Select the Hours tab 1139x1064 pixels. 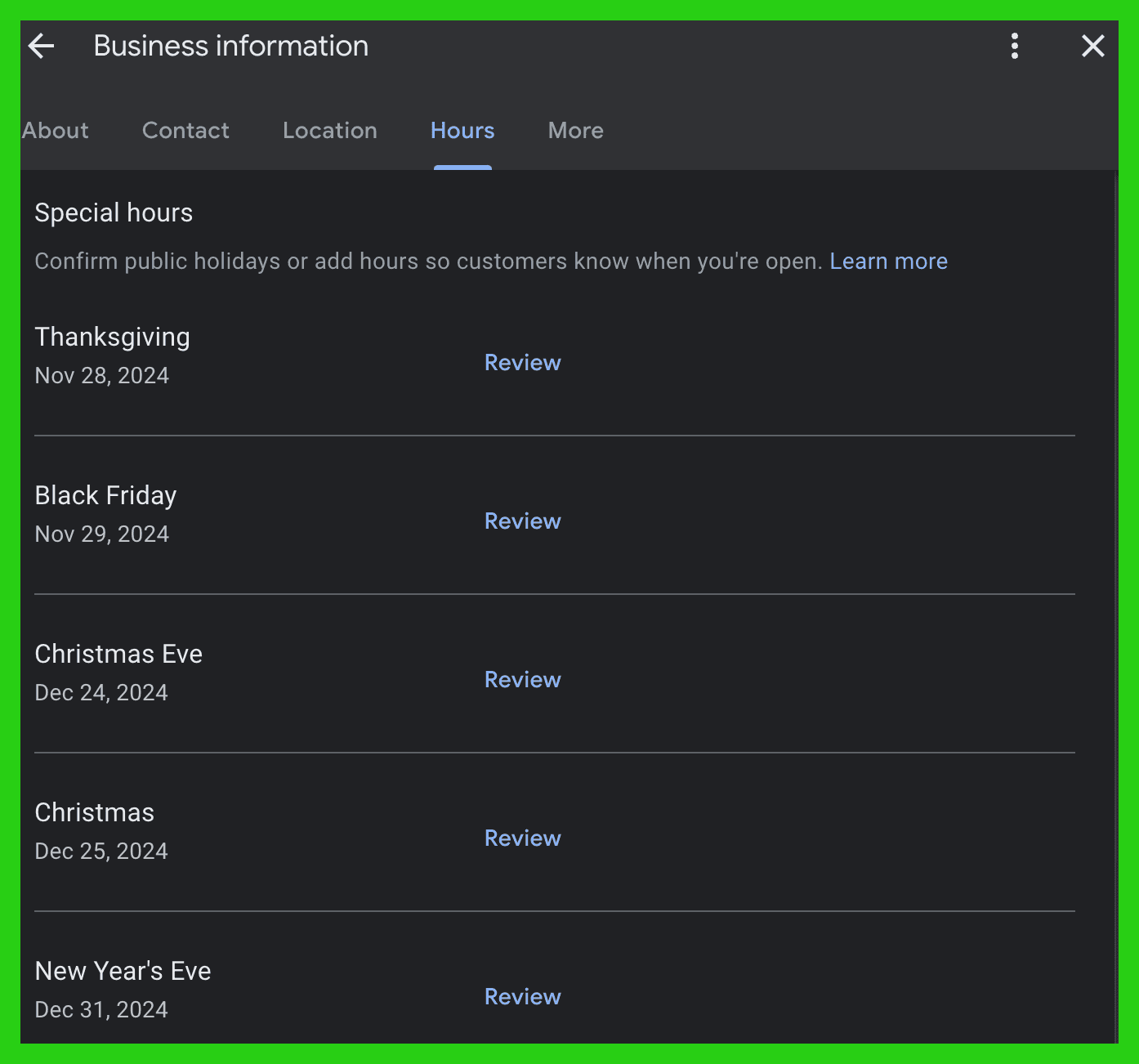[x=462, y=131]
